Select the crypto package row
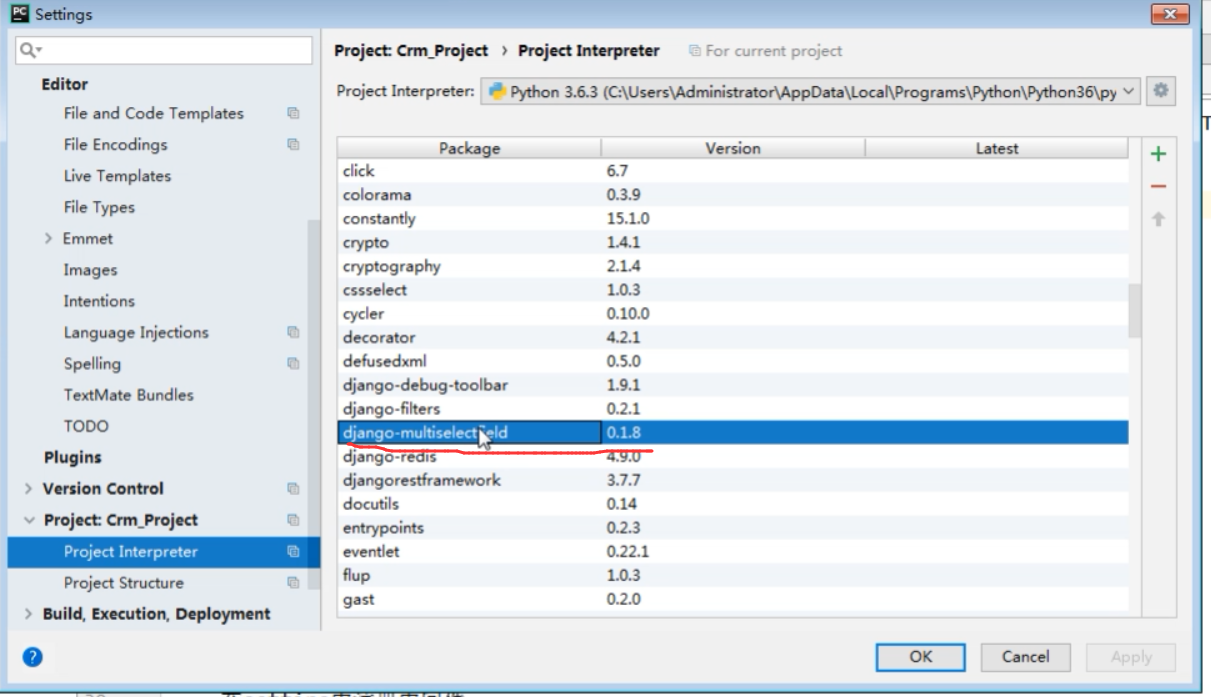This screenshot has width=1211, height=697. tap(733, 242)
